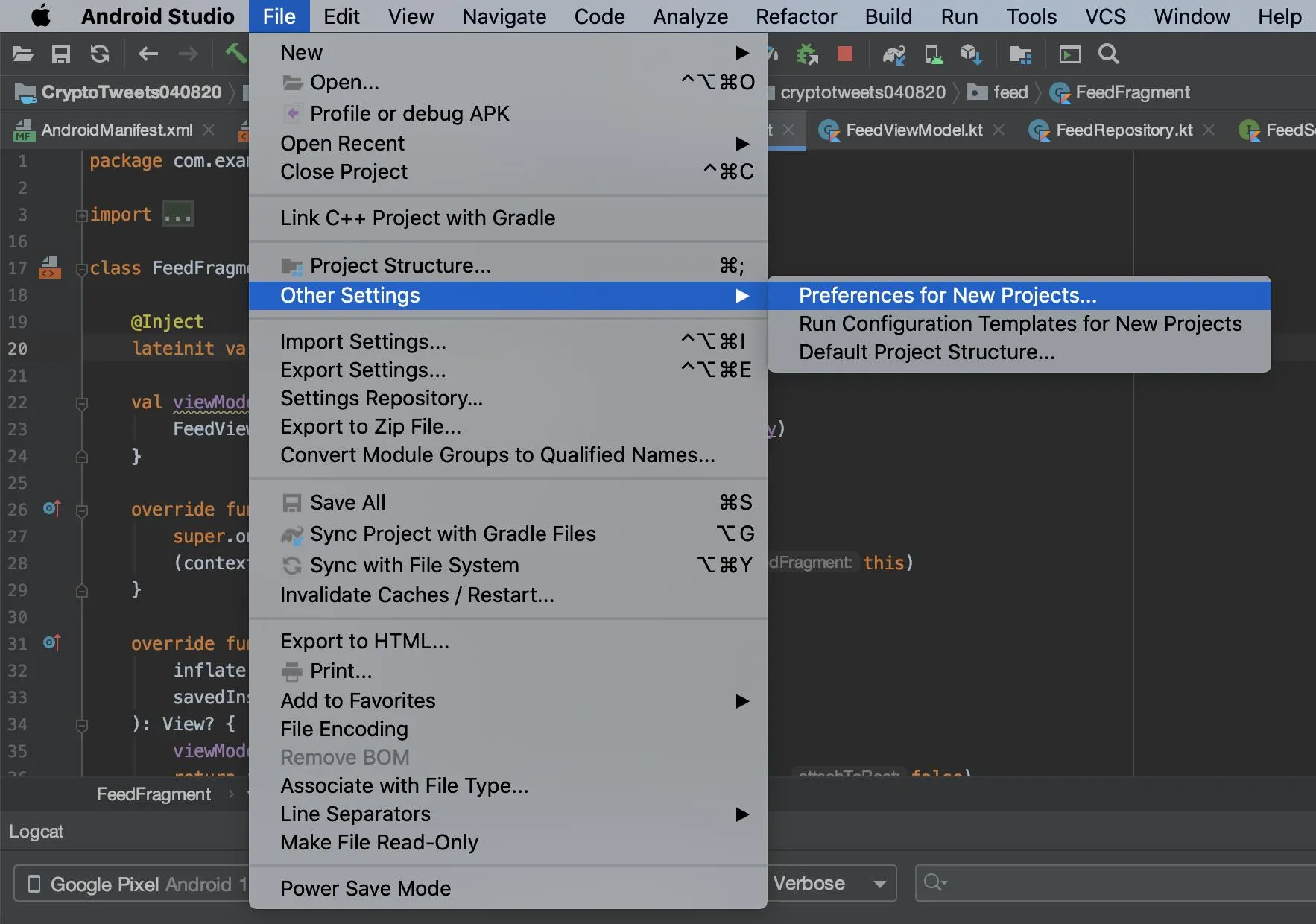Collapse the fold marker on line 26
The height and width of the screenshot is (924, 1316).
tap(82, 510)
